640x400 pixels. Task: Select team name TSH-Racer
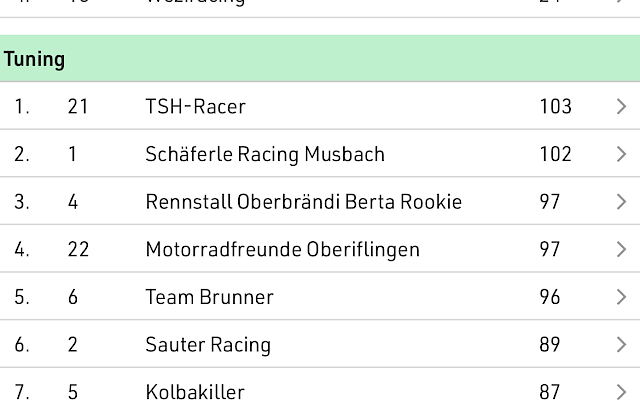pyautogui.click(x=196, y=107)
